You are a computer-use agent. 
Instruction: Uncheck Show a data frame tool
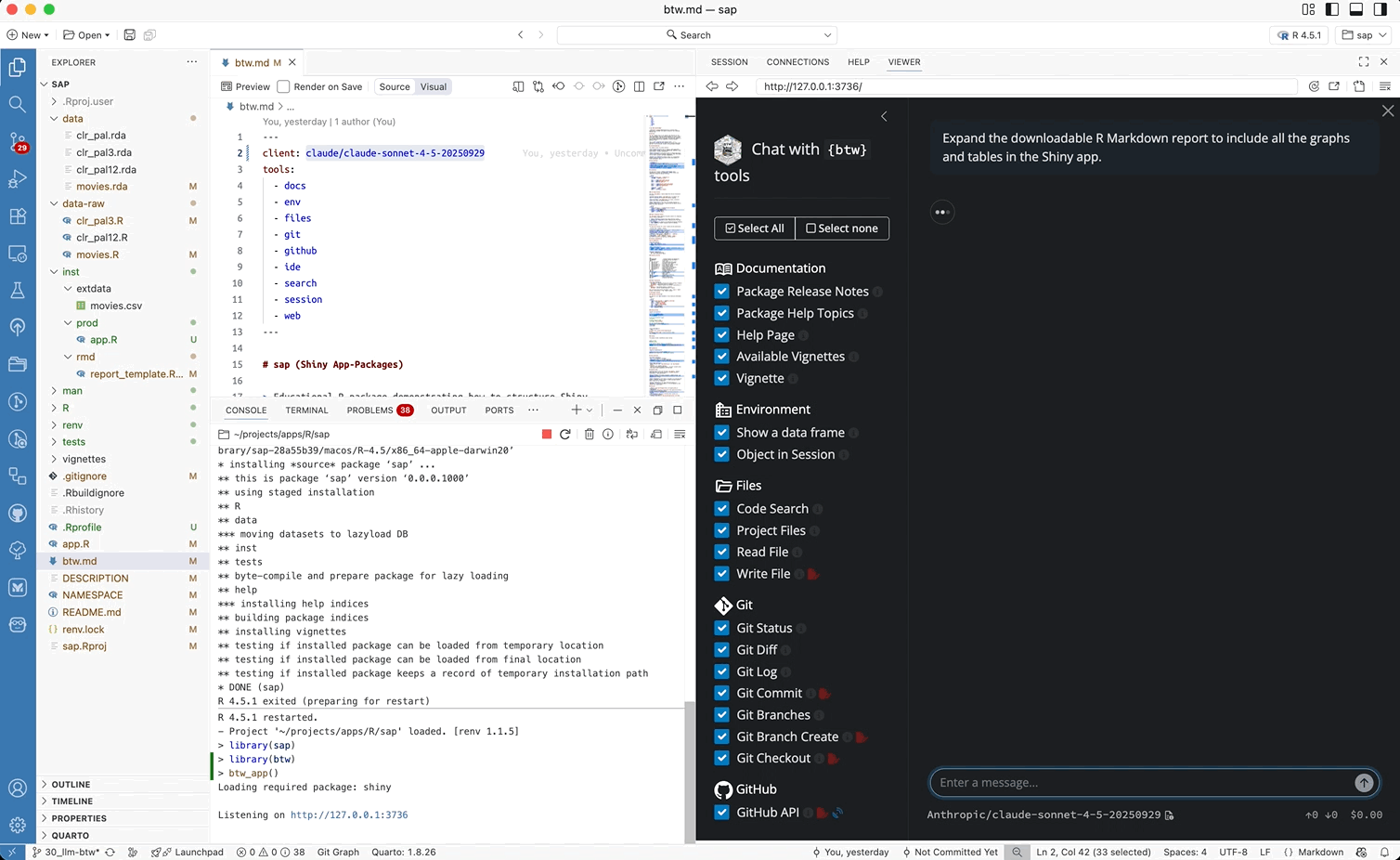pos(721,432)
